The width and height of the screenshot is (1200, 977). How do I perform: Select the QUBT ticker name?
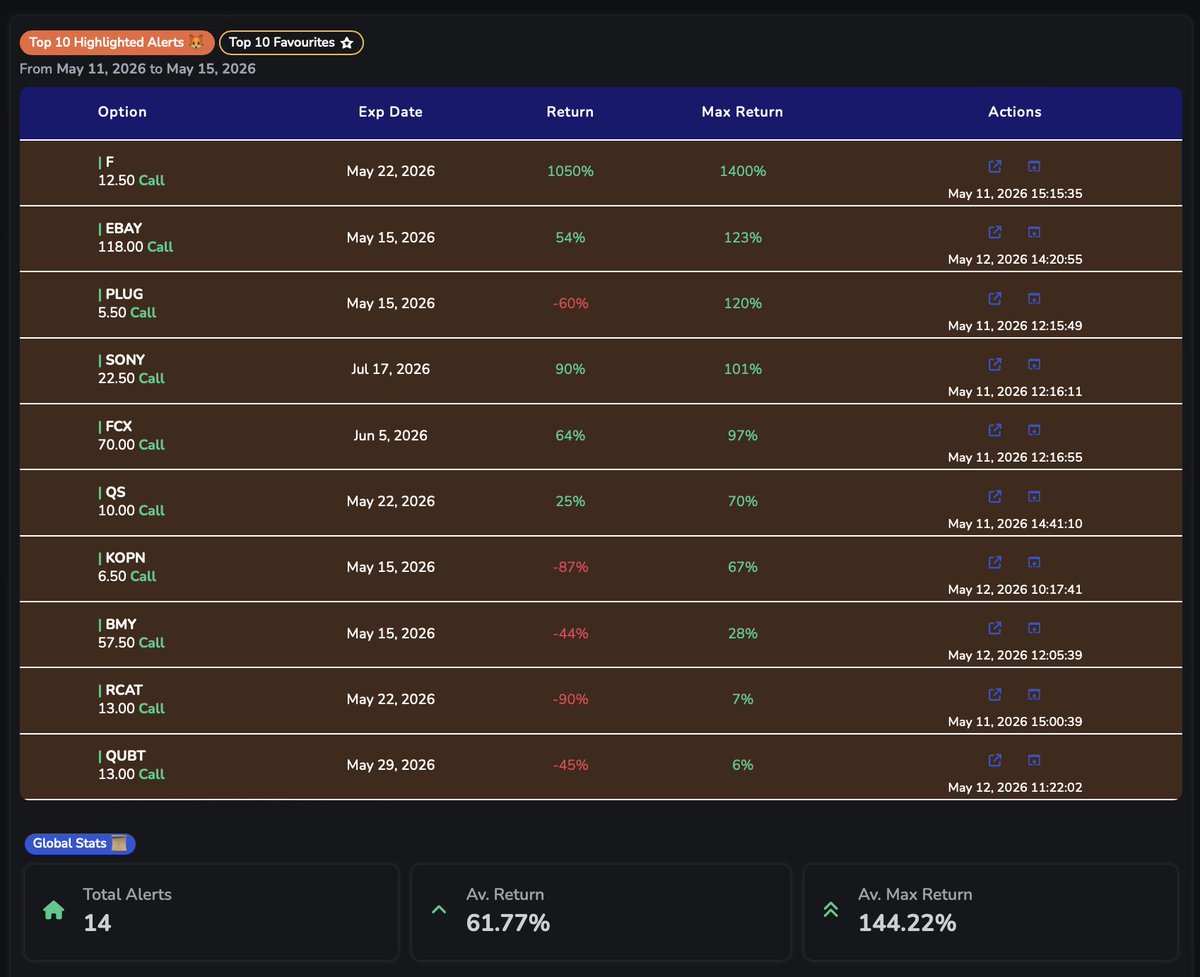coord(125,756)
